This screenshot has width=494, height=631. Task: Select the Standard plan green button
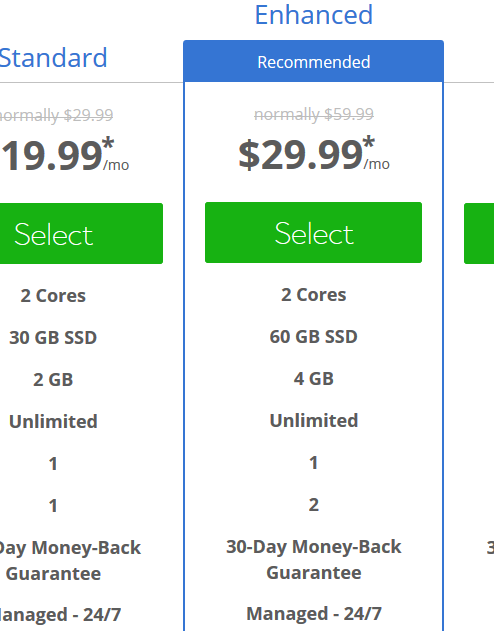[x=81, y=233]
